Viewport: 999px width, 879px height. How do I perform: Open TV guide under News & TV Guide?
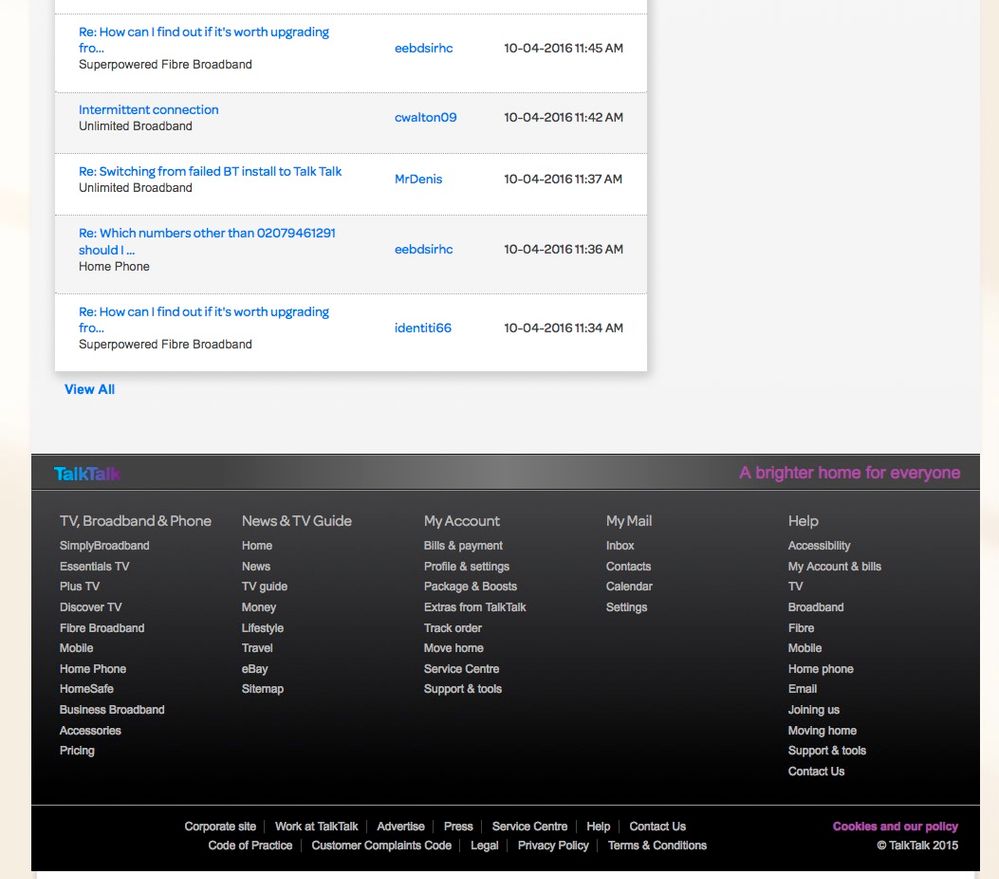(264, 587)
